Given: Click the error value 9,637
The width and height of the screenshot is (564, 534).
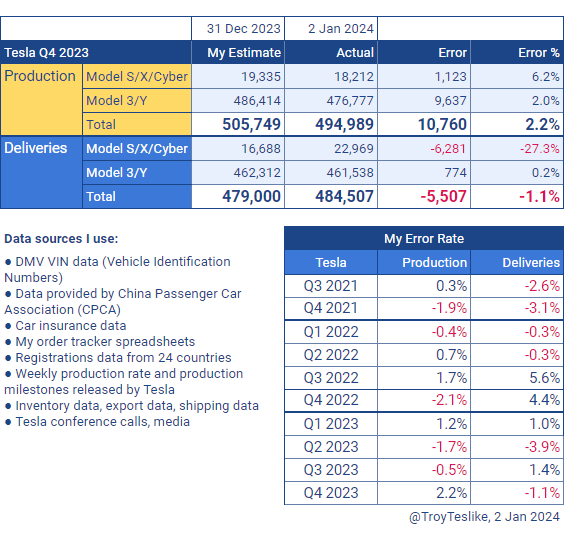Looking at the screenshot, I should [424, 101].
